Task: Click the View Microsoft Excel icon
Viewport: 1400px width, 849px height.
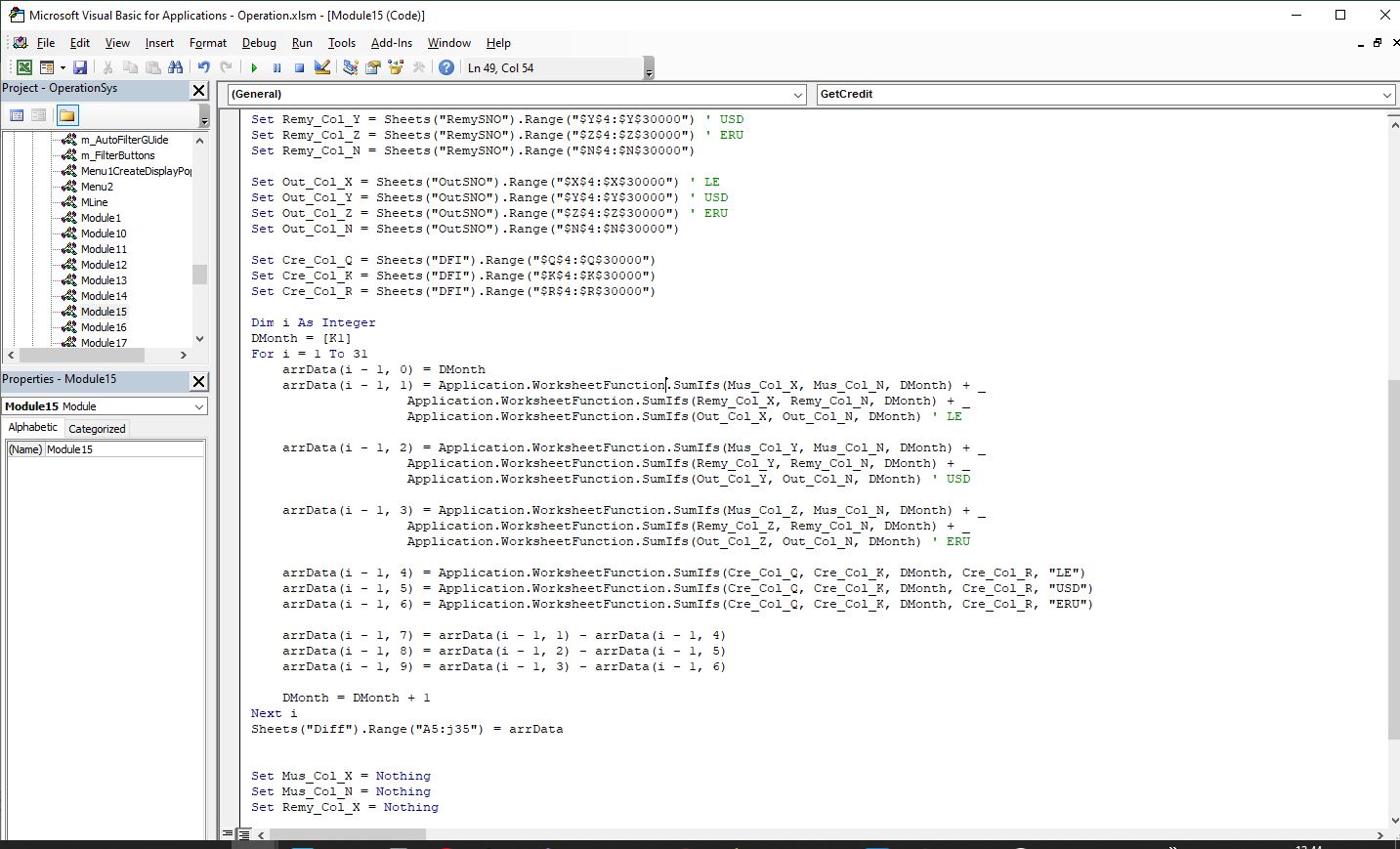Action: [x=23, y=67]
